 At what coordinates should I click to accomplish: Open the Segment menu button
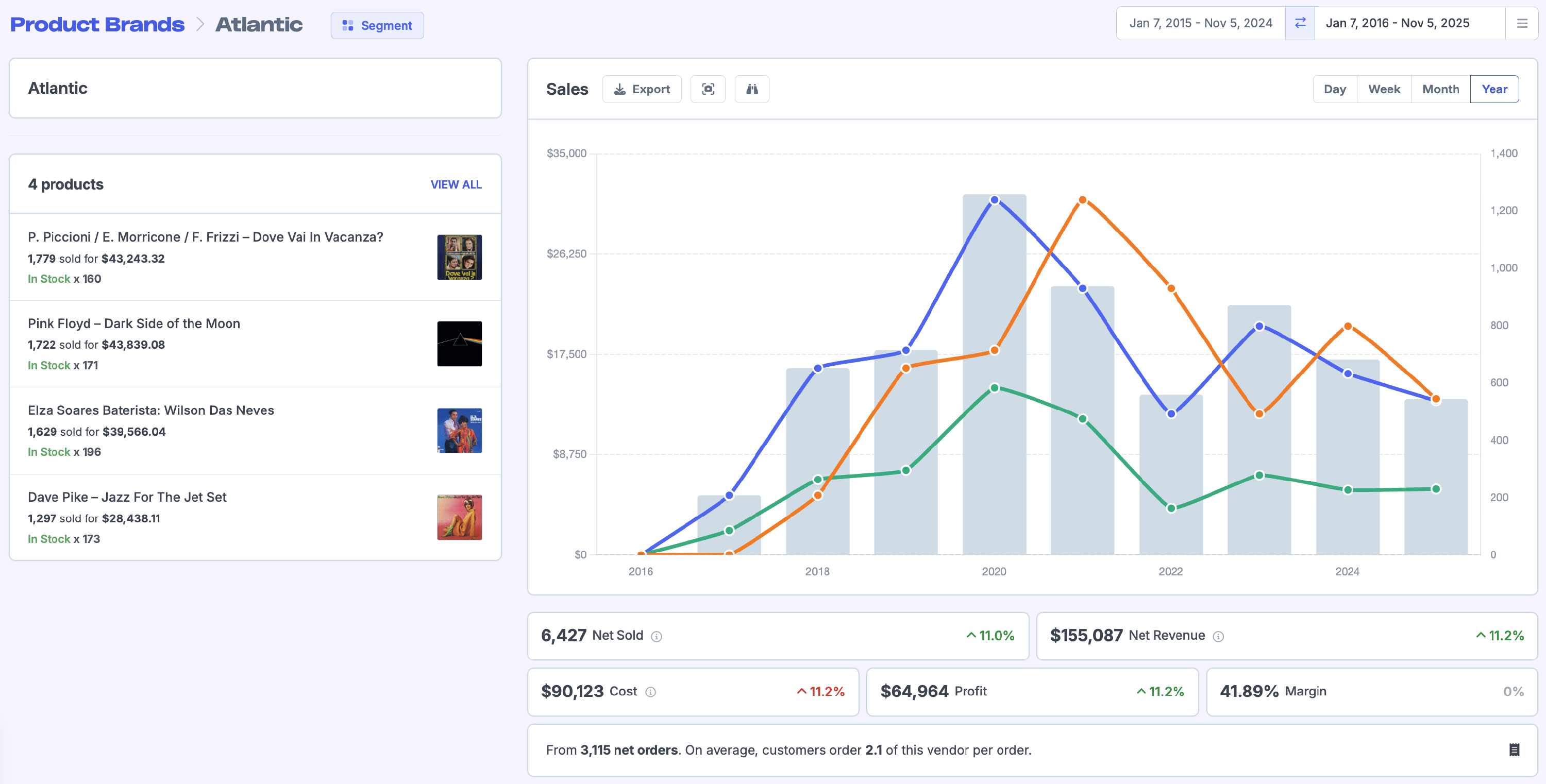(x=377, y=25)
